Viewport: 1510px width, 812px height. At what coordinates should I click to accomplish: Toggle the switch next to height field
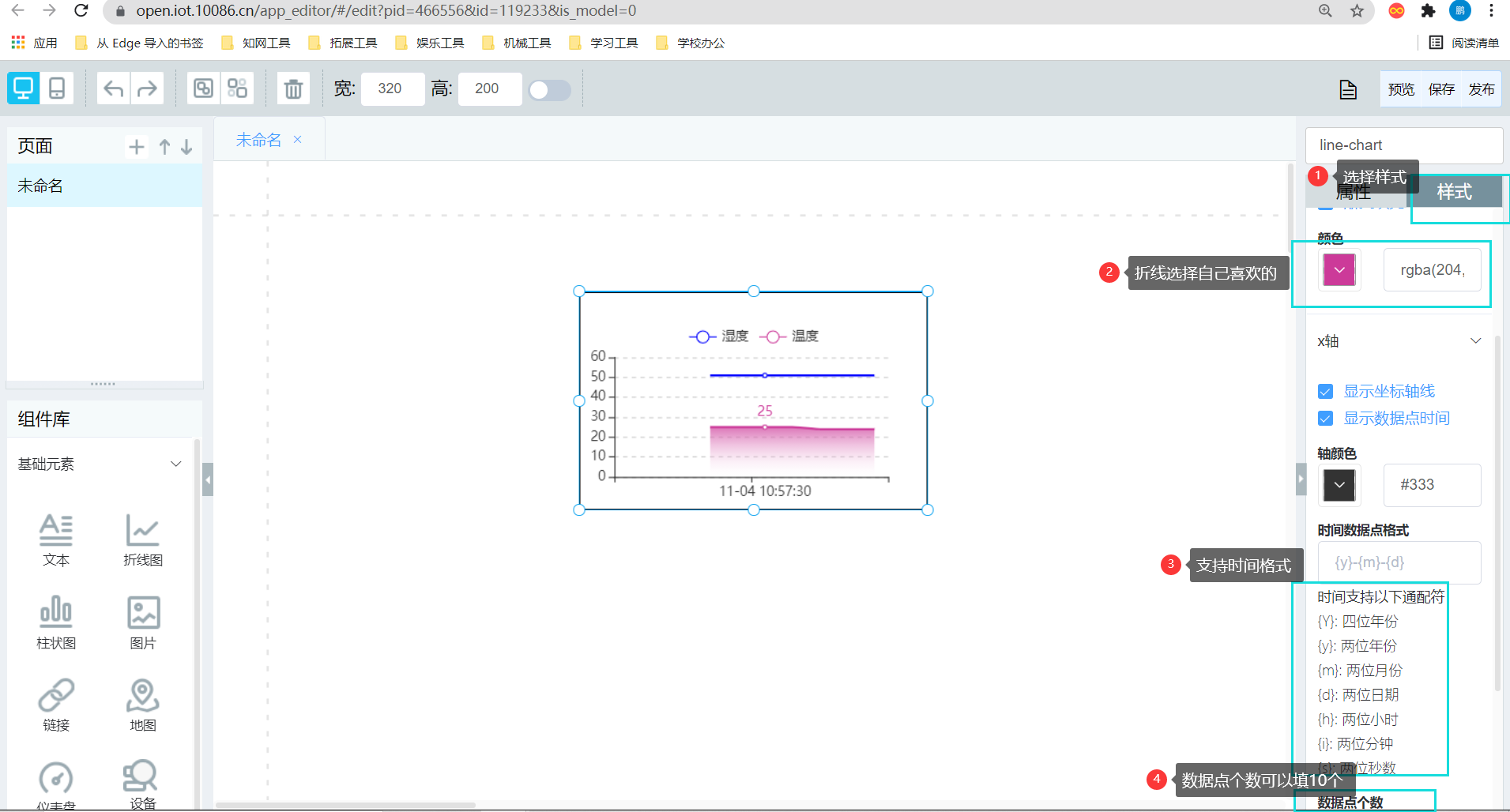(550, 90)
